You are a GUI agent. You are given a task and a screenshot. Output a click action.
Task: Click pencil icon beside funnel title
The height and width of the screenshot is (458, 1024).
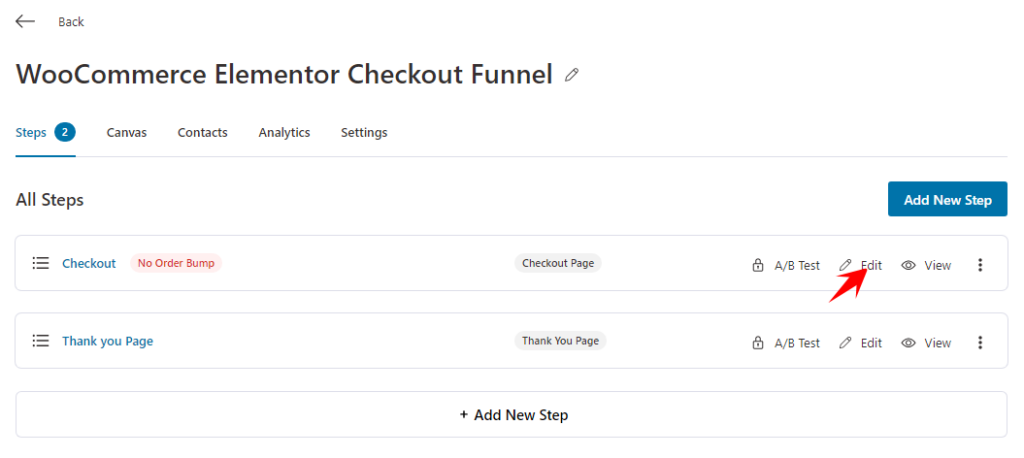coord(571,75)
